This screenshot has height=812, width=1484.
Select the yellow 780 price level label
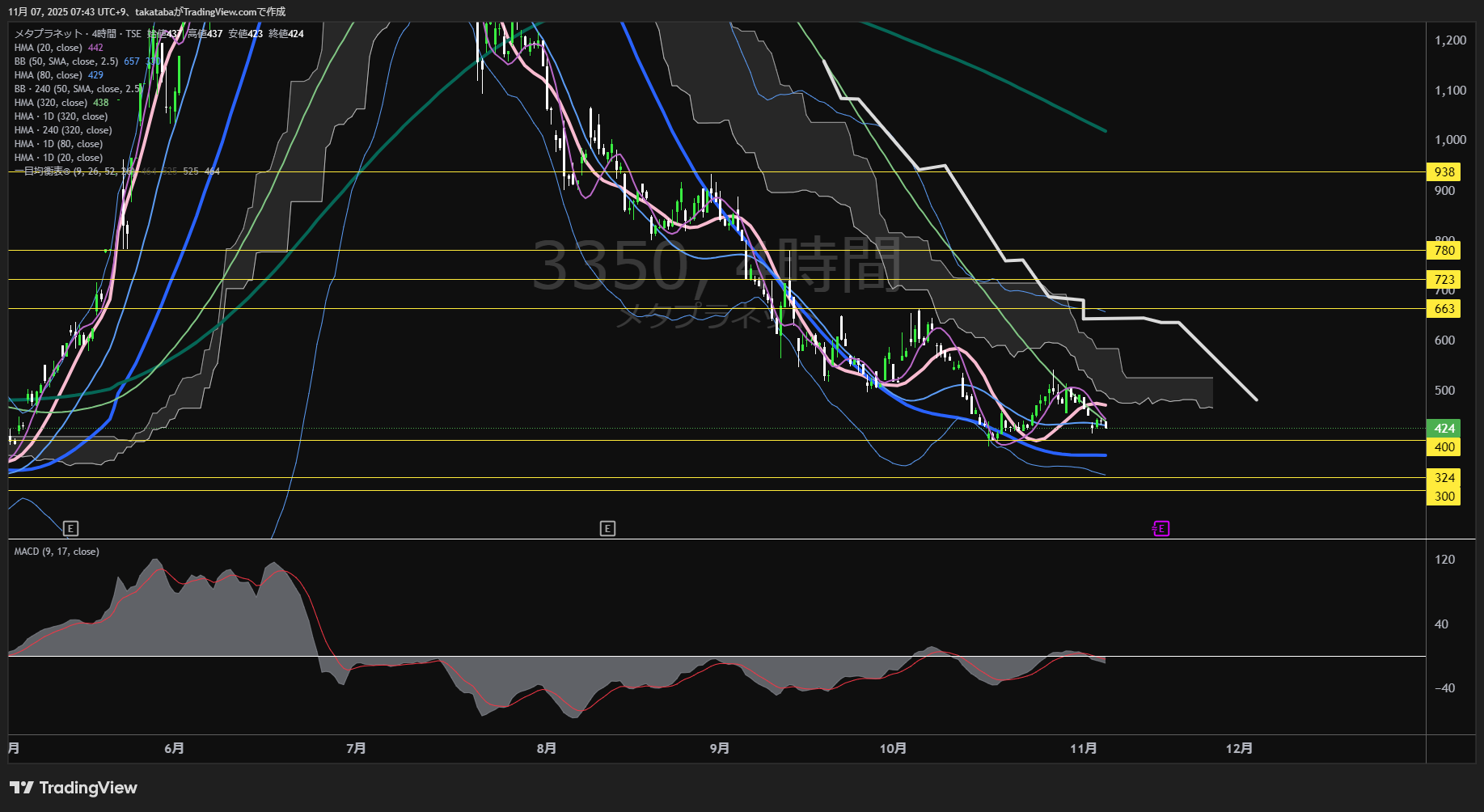pos(1444,251)
